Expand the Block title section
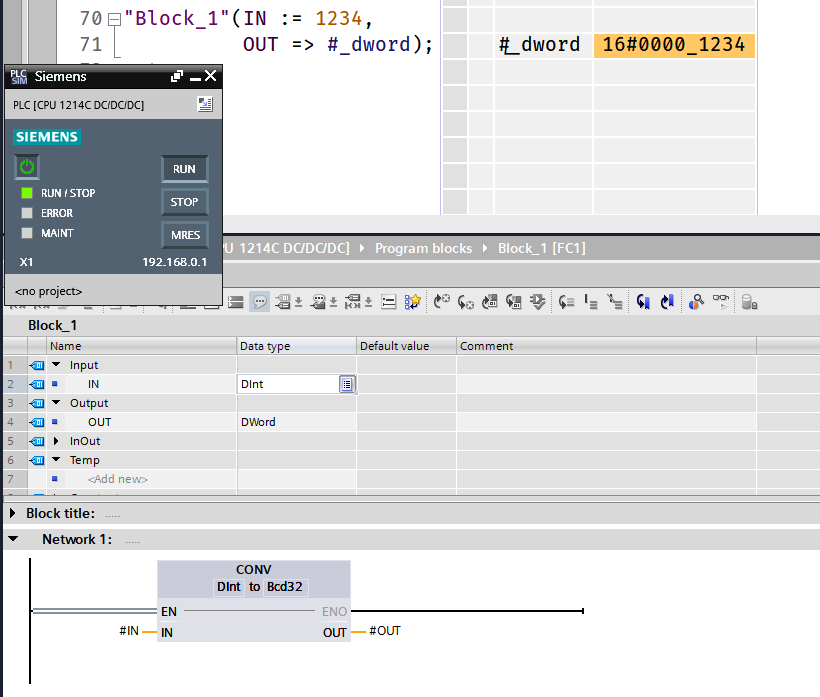This screenshot has width=820, height=697. (12, 513)
